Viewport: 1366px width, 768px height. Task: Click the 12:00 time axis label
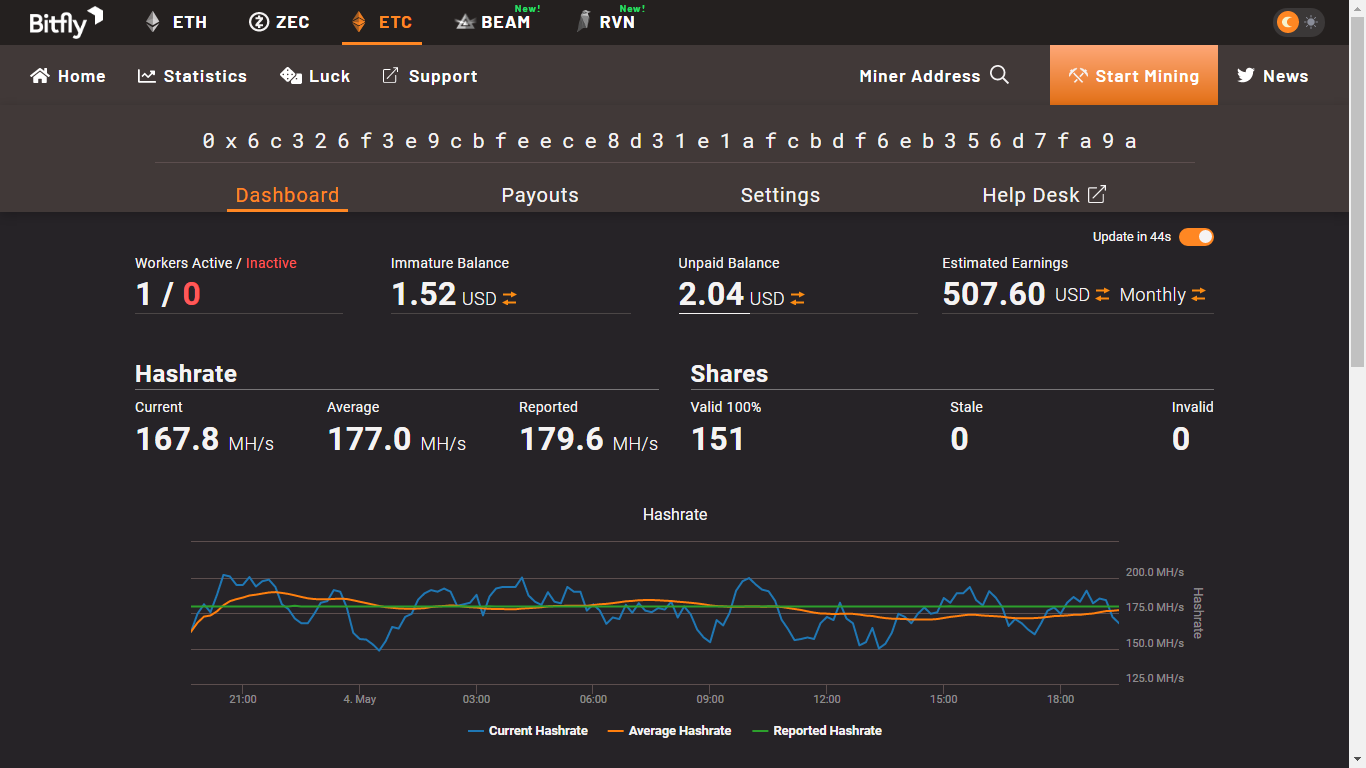827,699
